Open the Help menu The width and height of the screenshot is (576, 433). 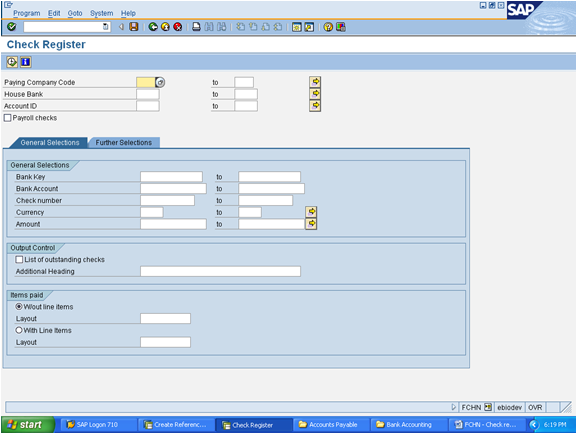(x=128, y=13)
